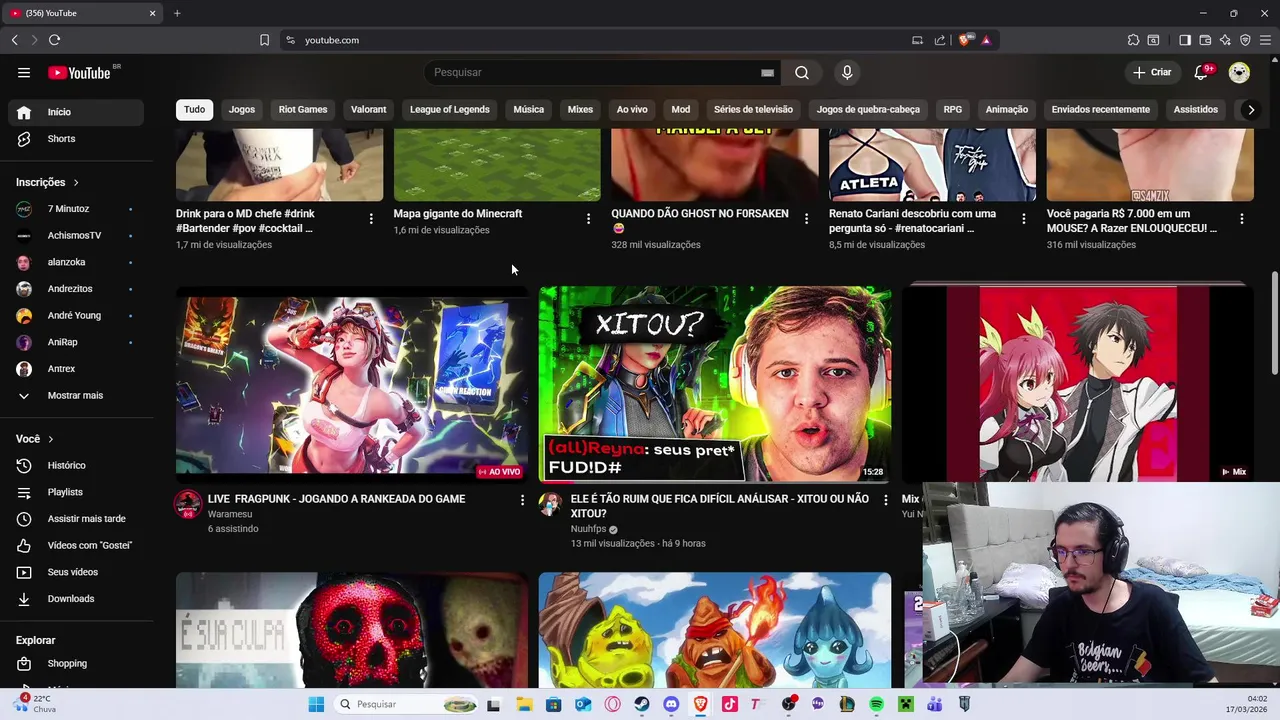Open Steam from the taskbar
Screen dimensions: 1280x720
point(642,704)
